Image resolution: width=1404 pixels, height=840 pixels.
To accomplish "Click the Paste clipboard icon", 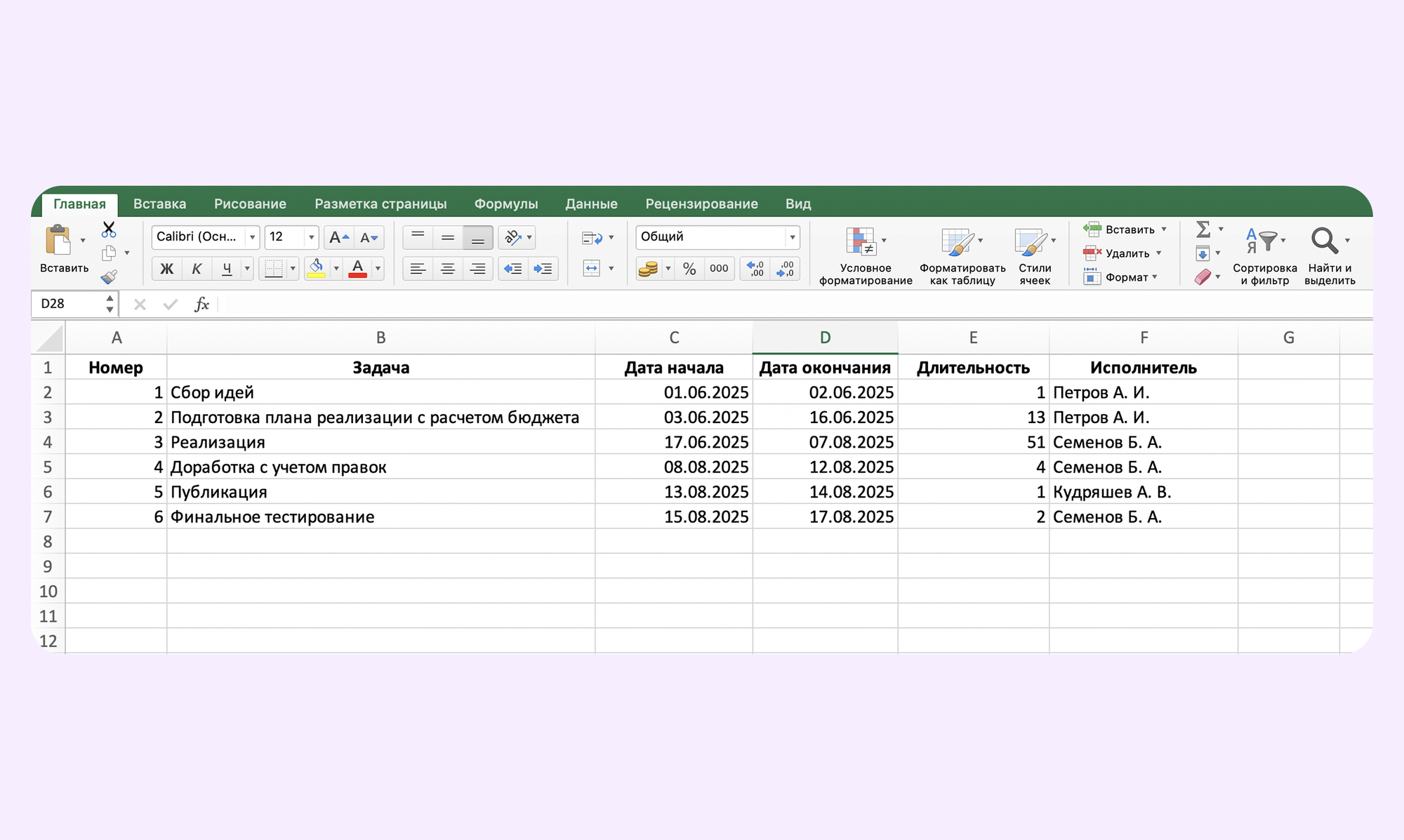I will tap(58, 240).
